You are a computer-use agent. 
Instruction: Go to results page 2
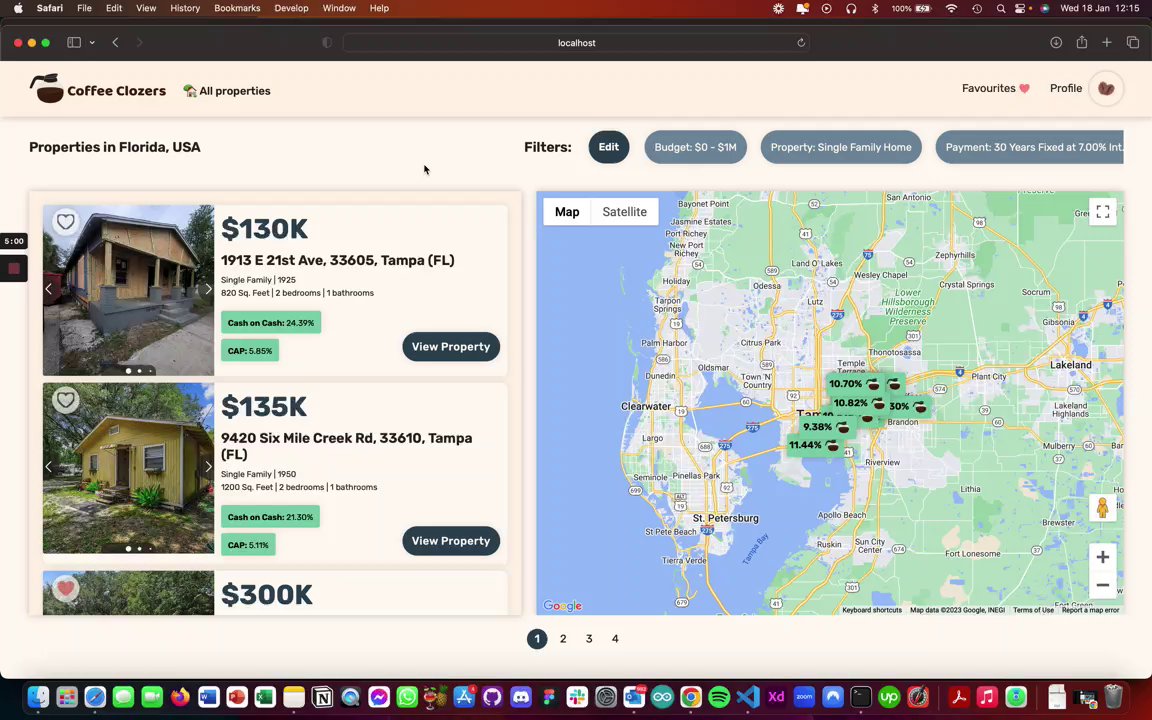[x=563, y=639]
